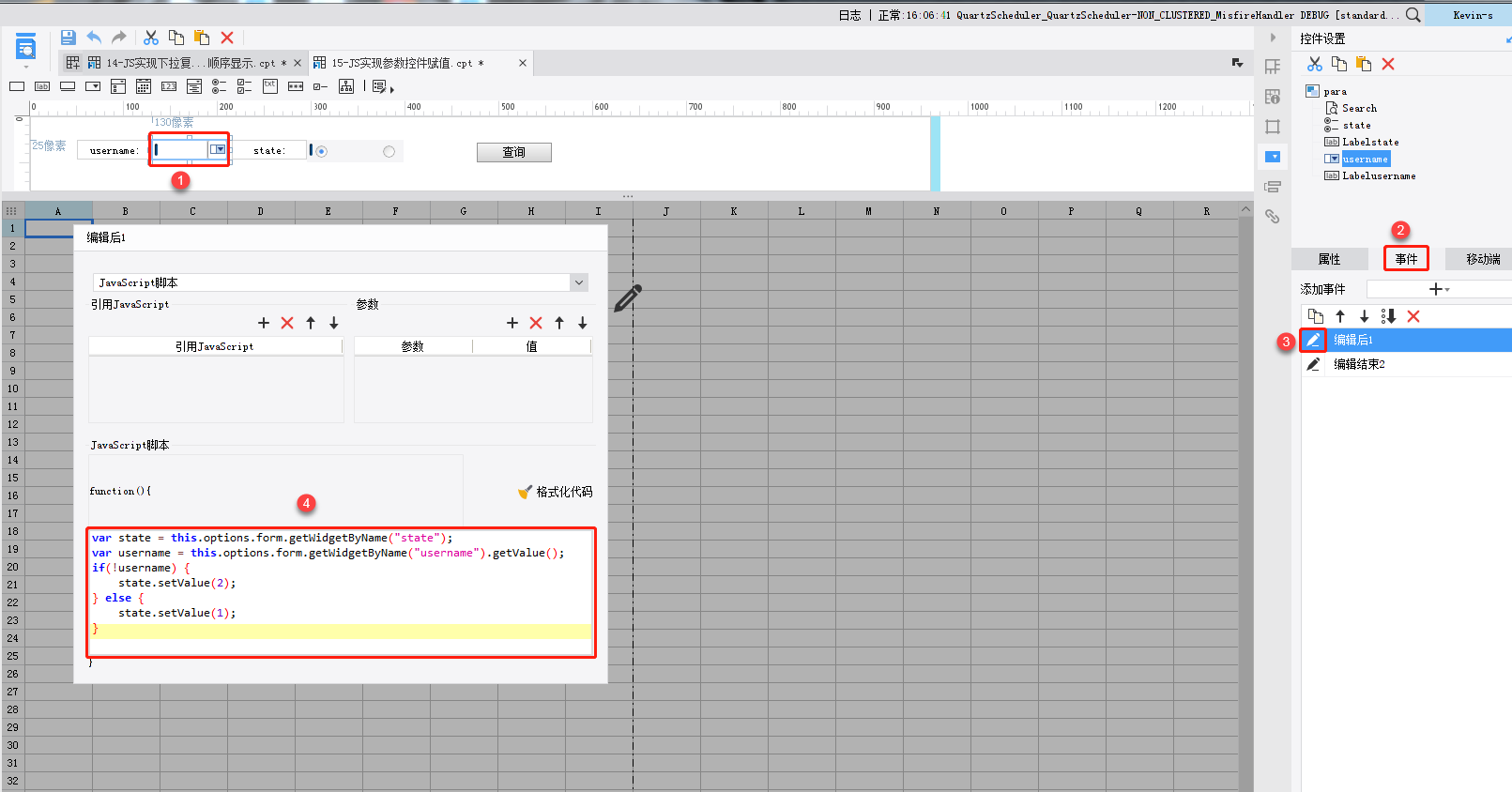Copy using the main toolbar icon
This screenshot has height=792, width=1512.
click(176, 38)
